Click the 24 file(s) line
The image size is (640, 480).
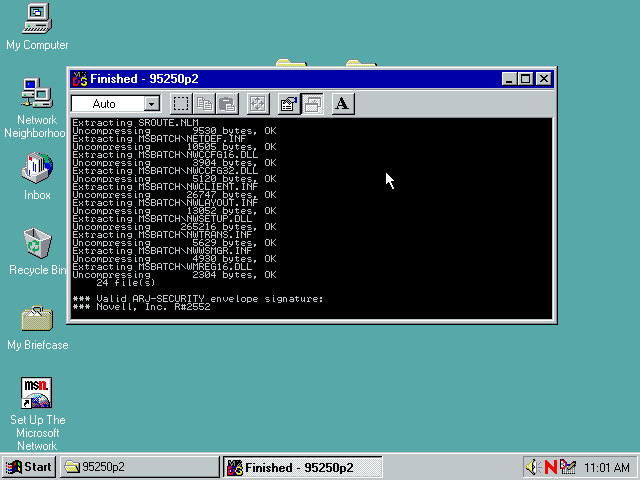pyautogui.click(x=126, y=282)
